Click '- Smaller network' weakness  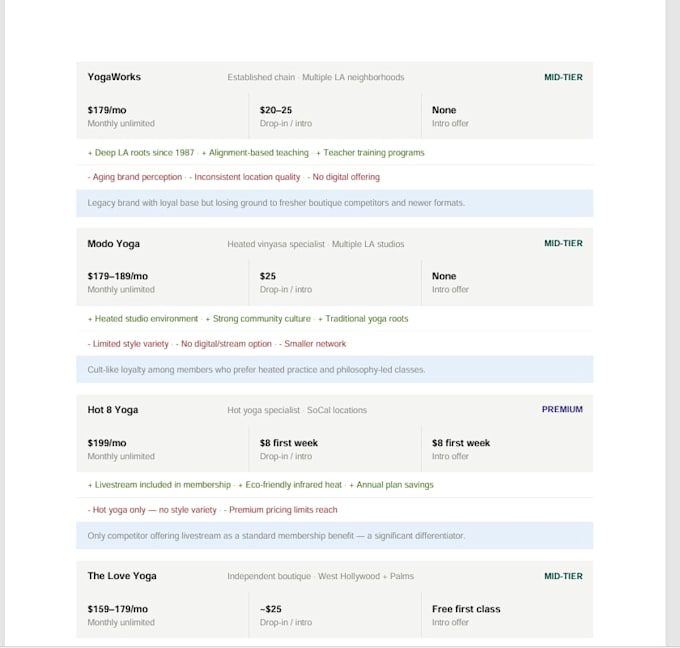coord(313,344)
